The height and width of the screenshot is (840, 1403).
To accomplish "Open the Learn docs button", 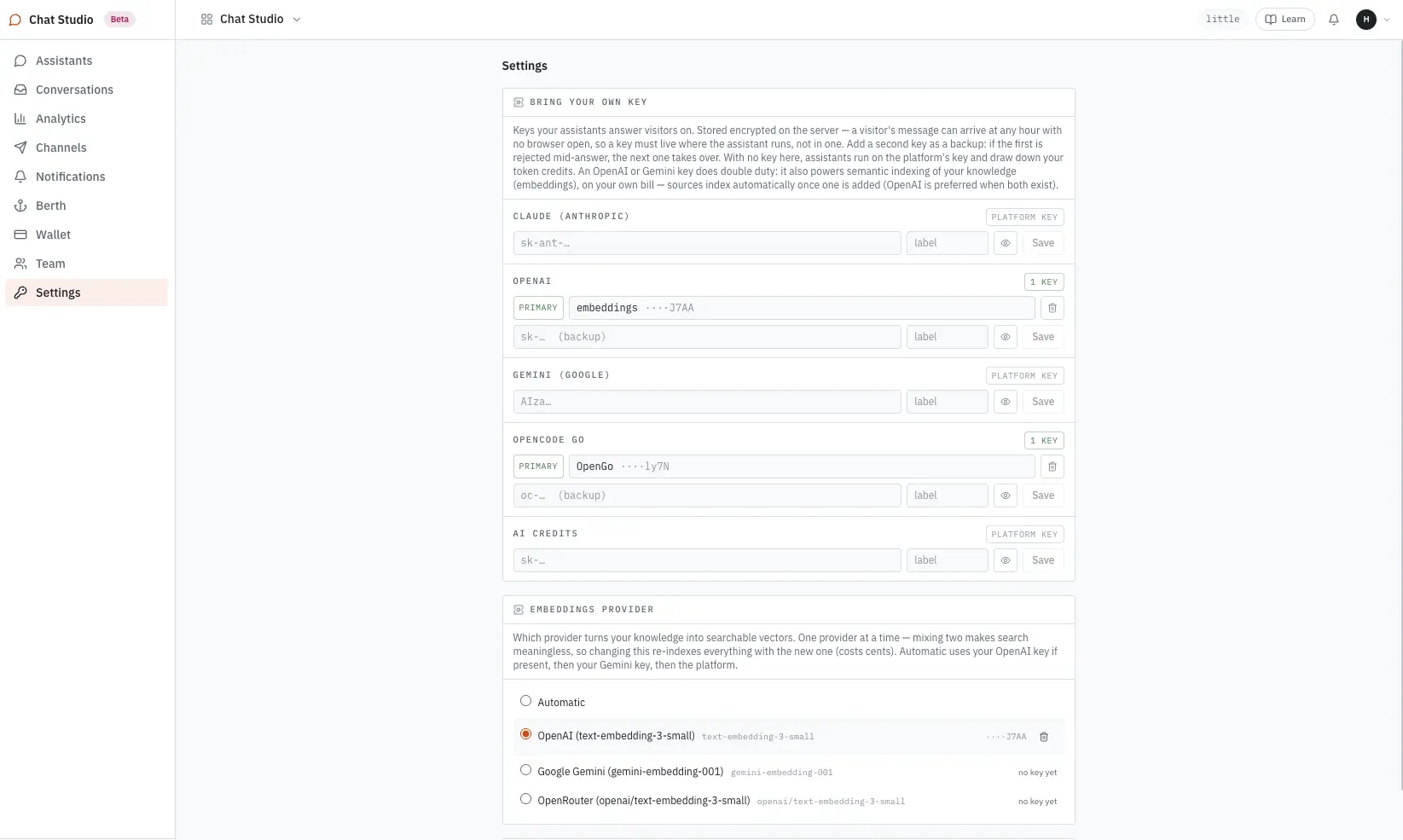I will click(1284, 20).
